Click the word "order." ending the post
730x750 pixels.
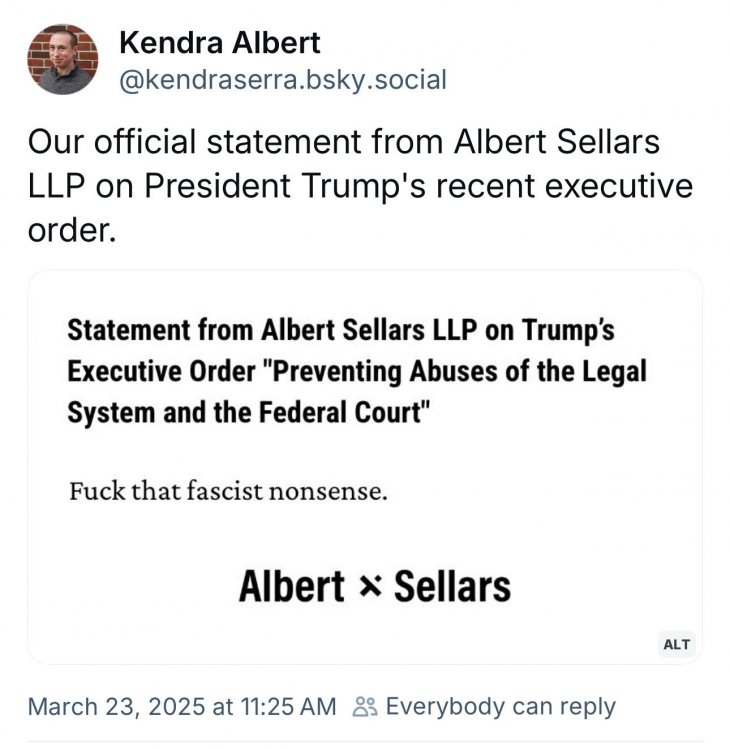(x=73, y=232)
